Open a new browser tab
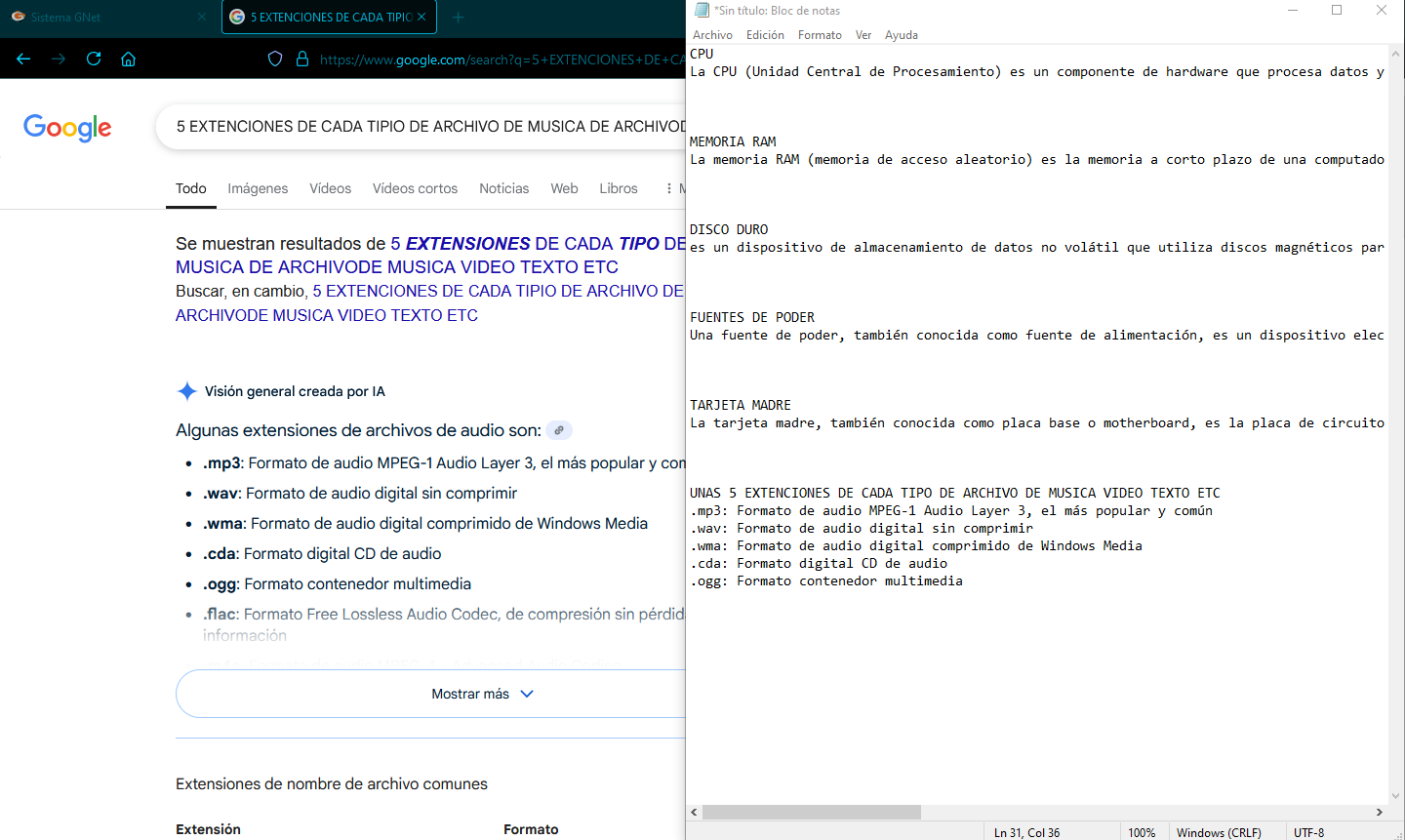This screenshot has height=840, width=1405. [458, 17]
